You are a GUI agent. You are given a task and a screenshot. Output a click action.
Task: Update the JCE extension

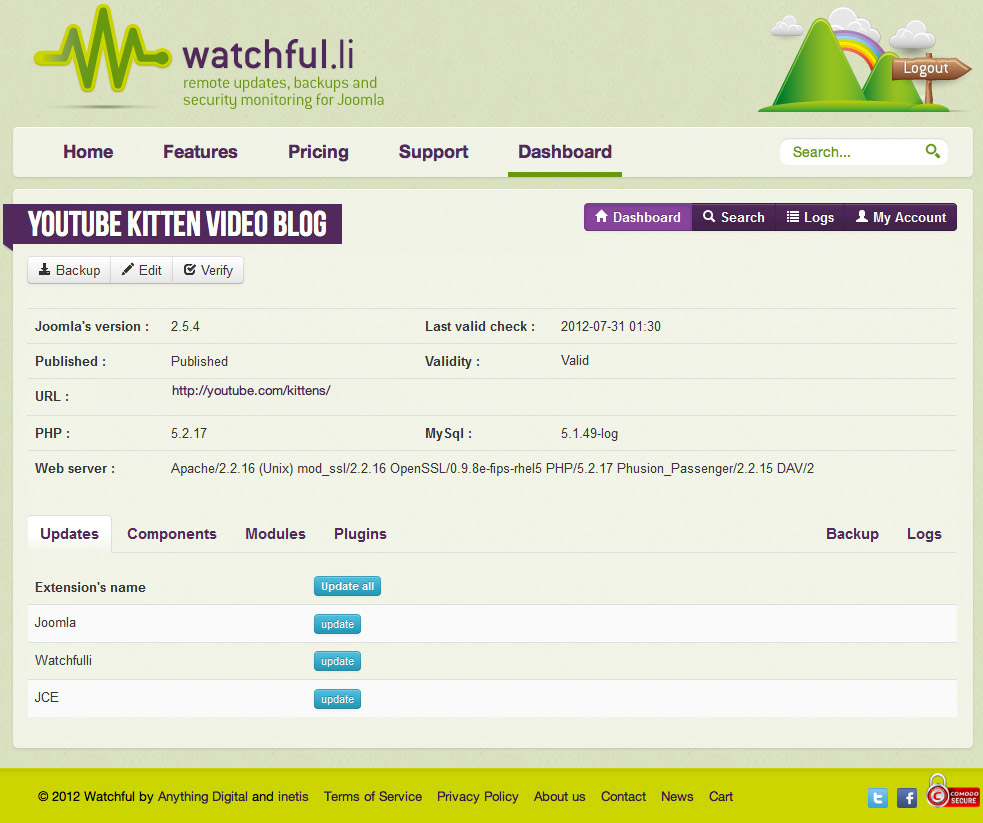tap(337, 699)
